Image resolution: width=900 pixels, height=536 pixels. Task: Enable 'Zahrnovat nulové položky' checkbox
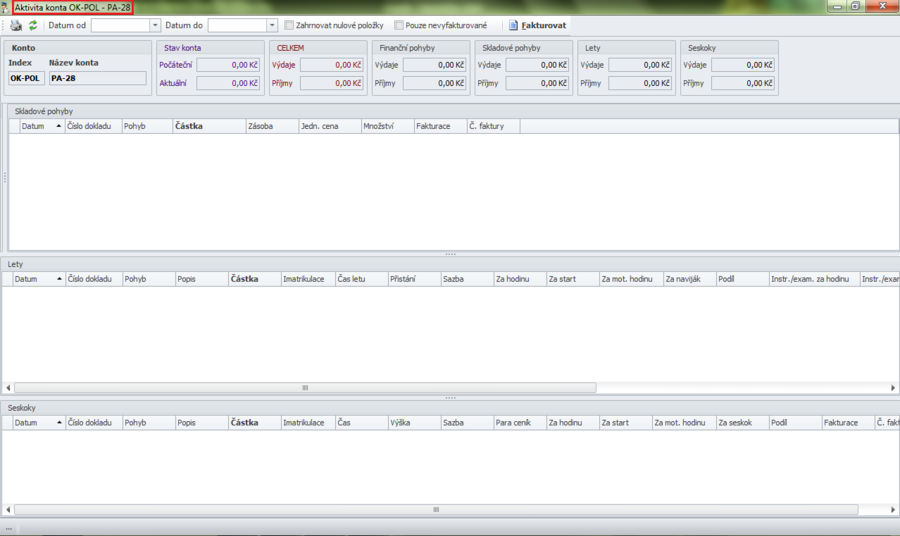(290, 25)
